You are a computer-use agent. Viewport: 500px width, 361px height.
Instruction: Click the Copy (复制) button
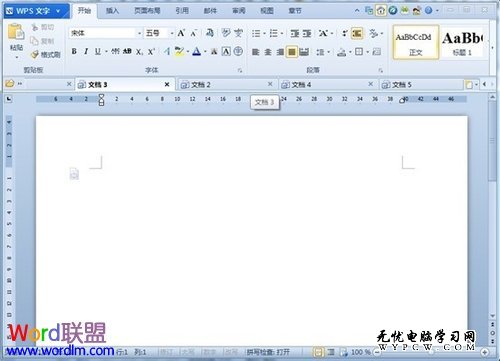point(42,41)
